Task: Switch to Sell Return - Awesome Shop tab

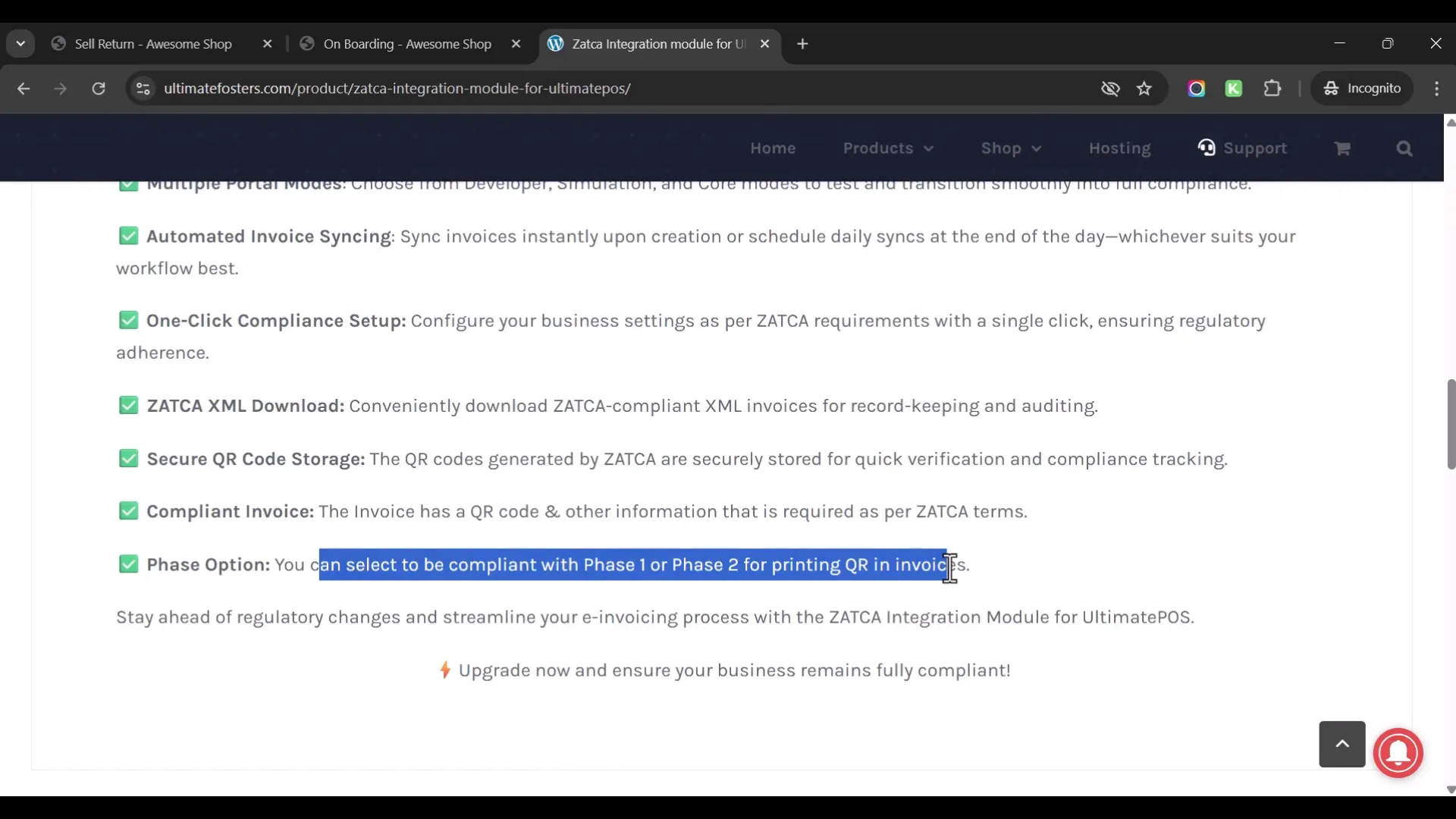Action: point(153,44)
